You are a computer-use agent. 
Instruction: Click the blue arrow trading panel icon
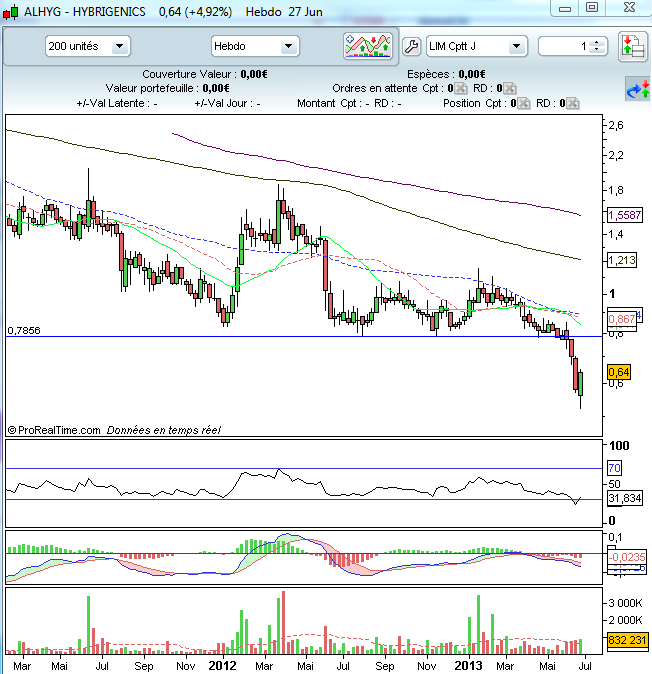click(x=637, y=89)
